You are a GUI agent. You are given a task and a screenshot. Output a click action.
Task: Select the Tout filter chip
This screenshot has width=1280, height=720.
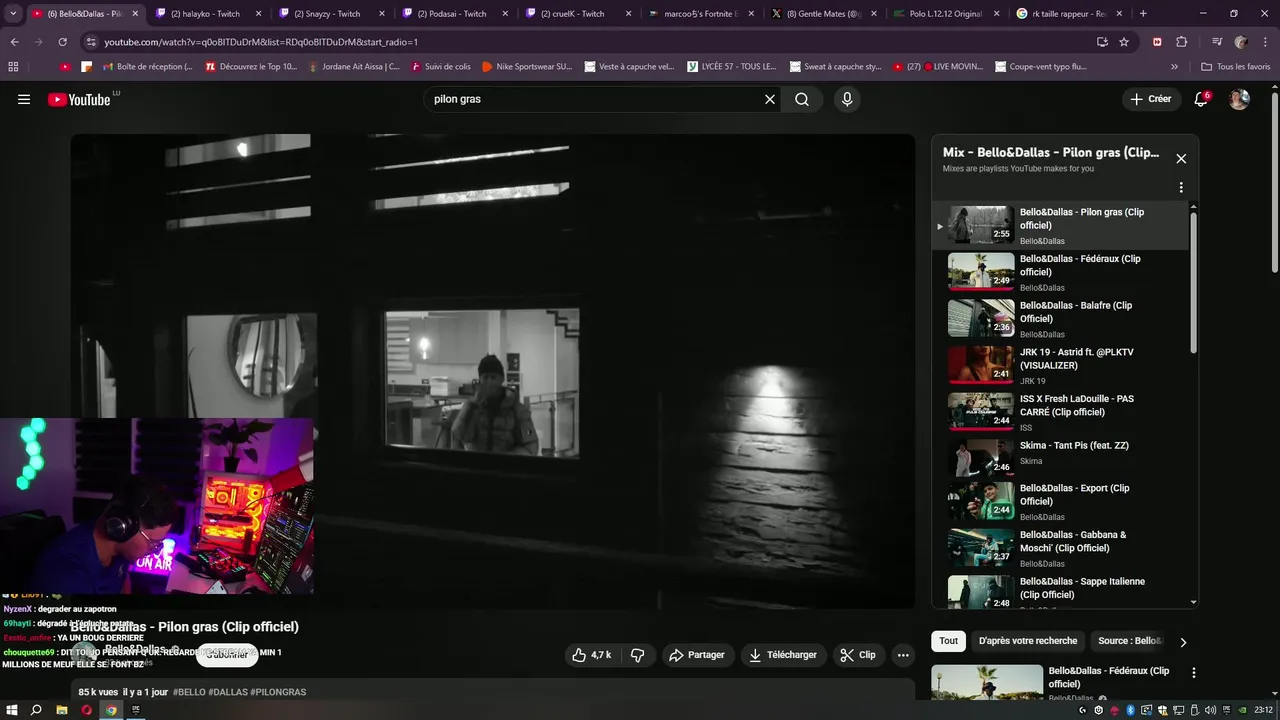[x=949, y=641]
